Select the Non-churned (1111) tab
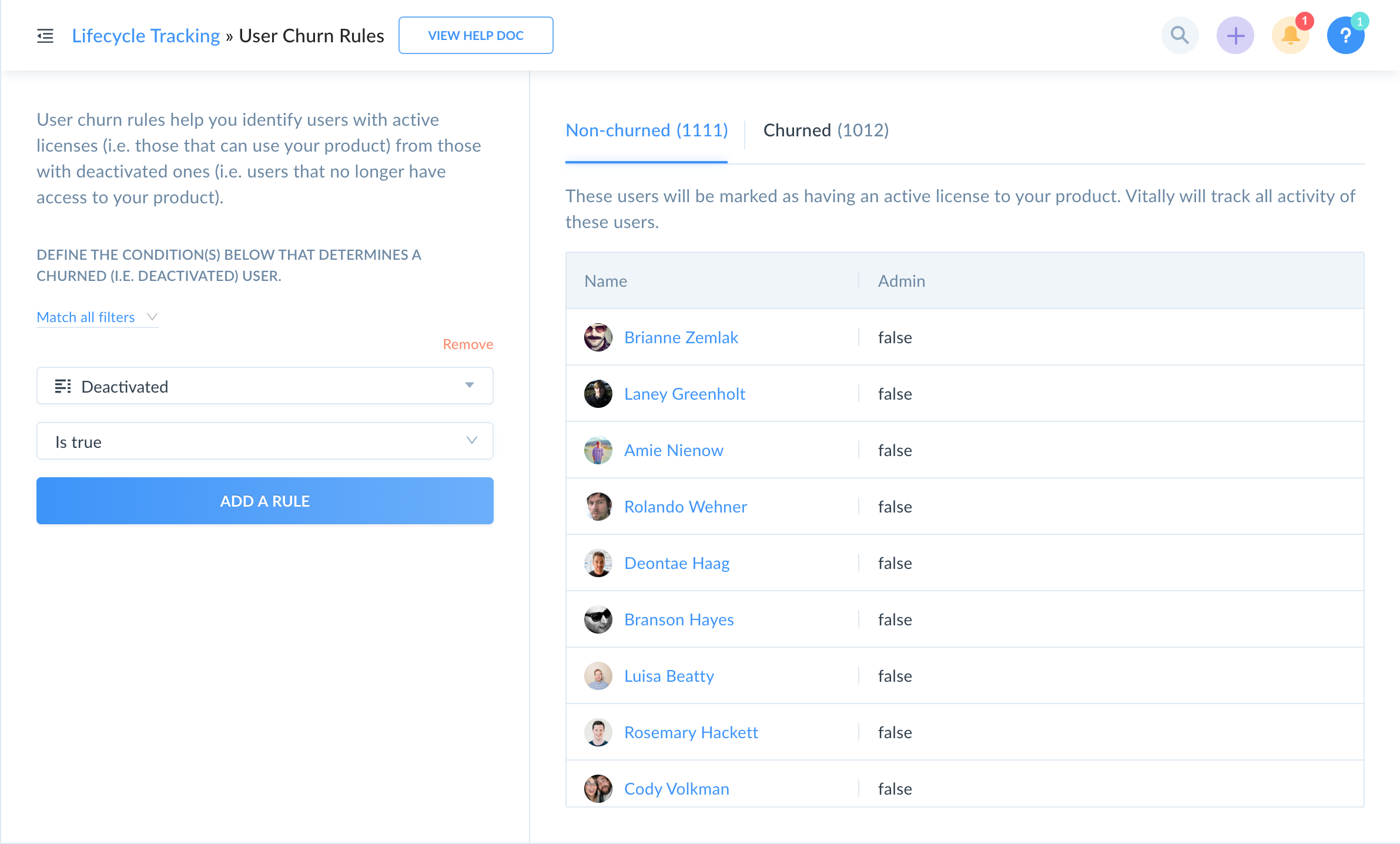1400x844 pixels. pos(647,130)
